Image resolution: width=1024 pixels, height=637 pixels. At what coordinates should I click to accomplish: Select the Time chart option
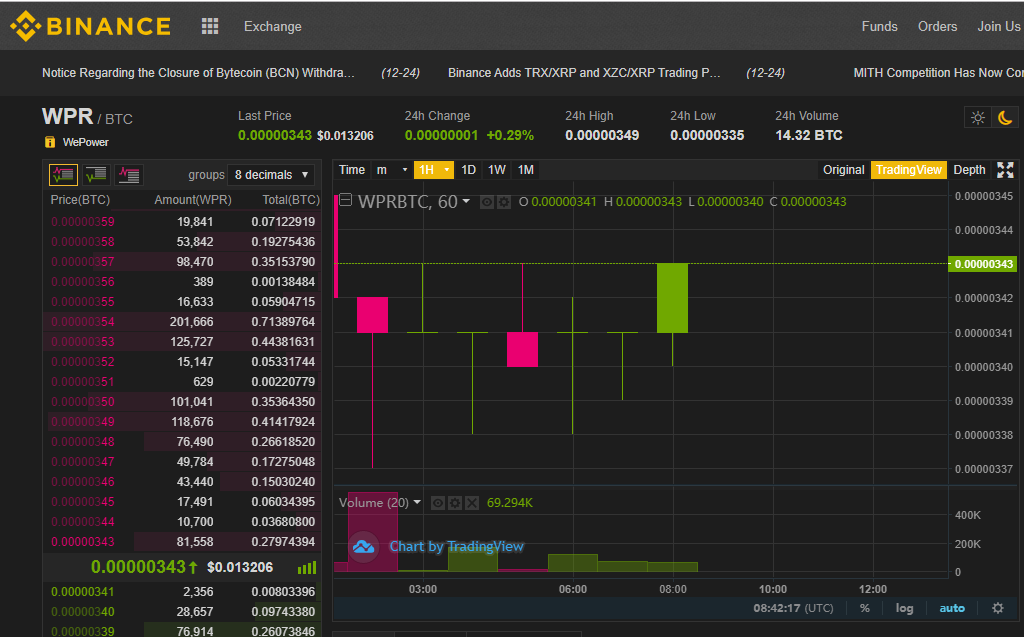(x=351, y=170)
